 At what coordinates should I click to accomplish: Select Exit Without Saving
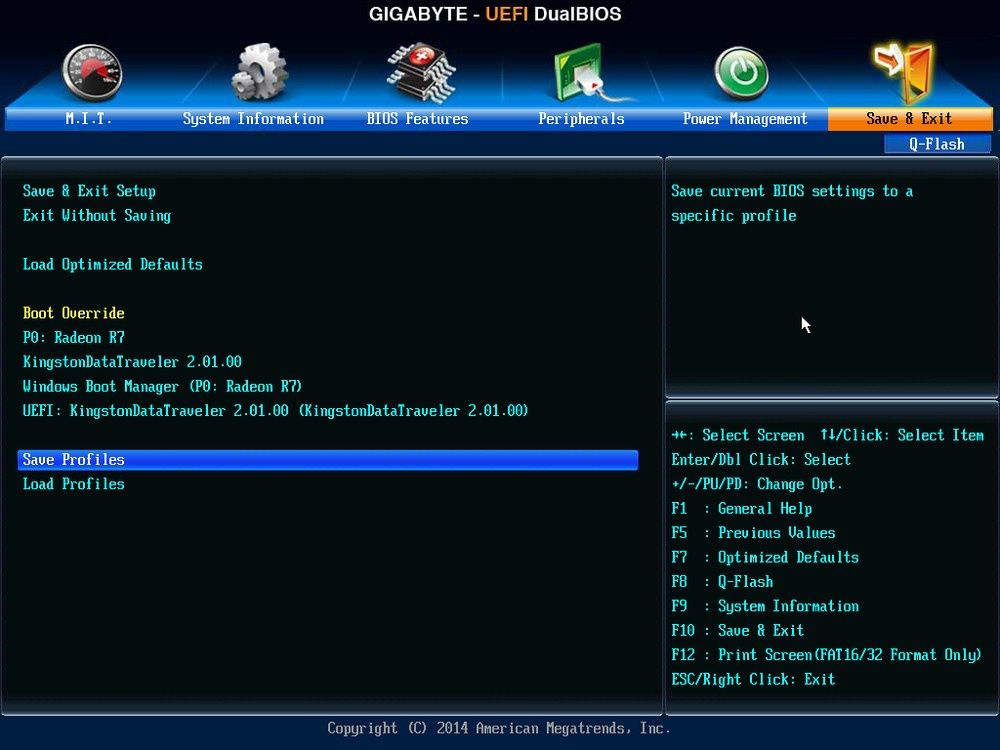pos(97,216)
